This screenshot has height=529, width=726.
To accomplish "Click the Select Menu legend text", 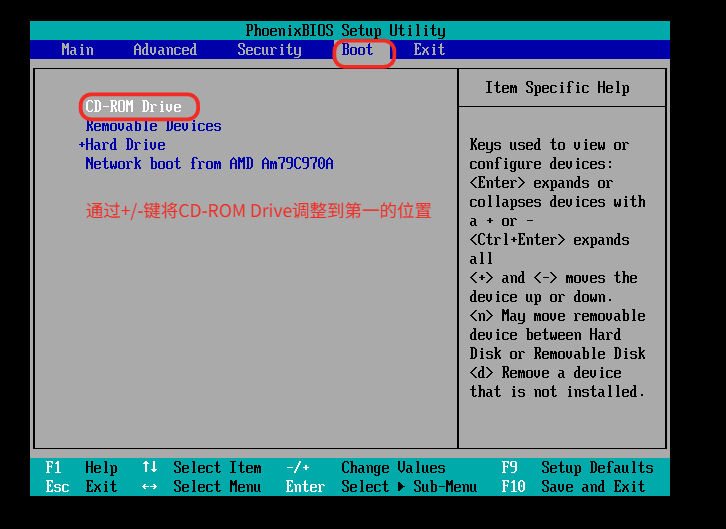I will 217,486.
